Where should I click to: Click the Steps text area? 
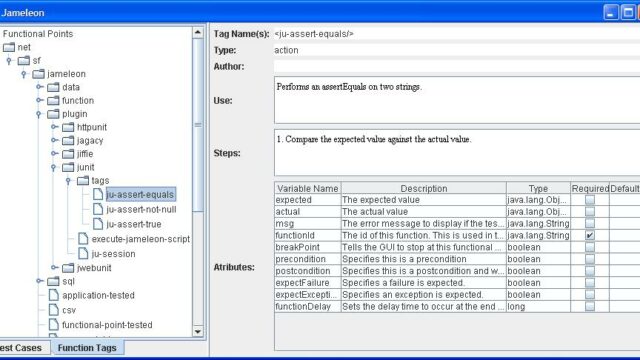[457, 153]
